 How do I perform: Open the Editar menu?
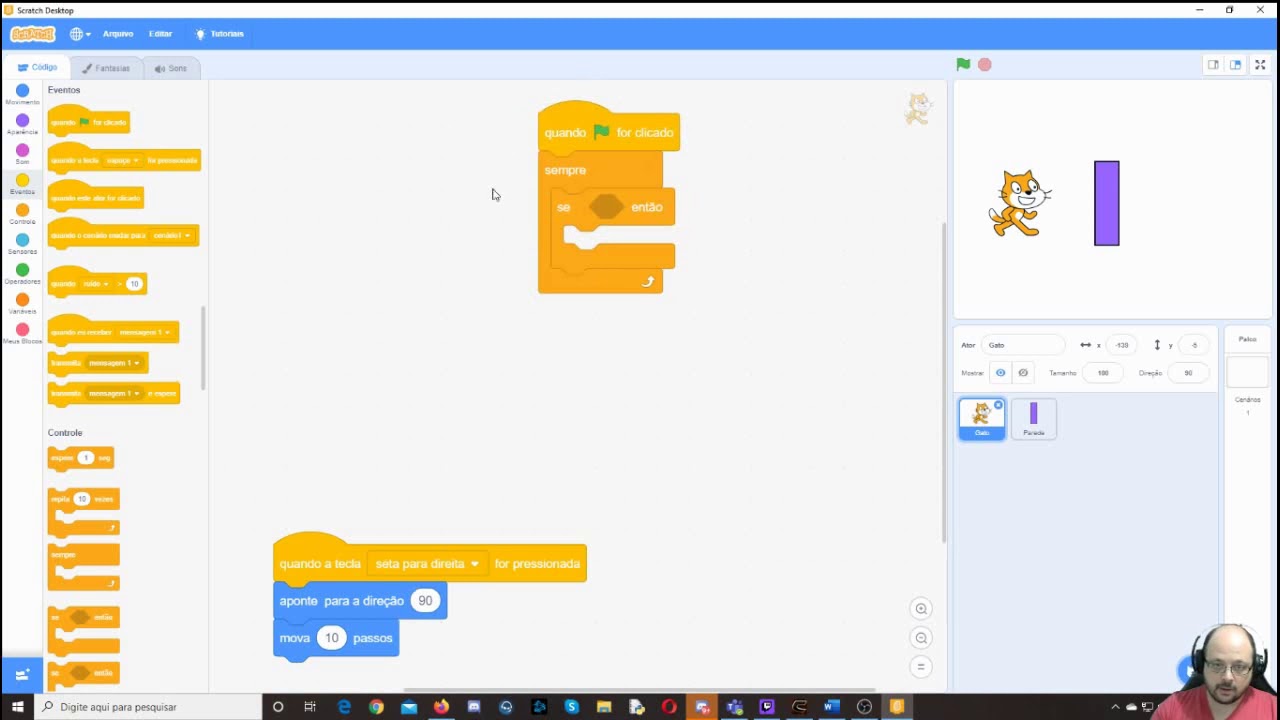coord(160,34)
